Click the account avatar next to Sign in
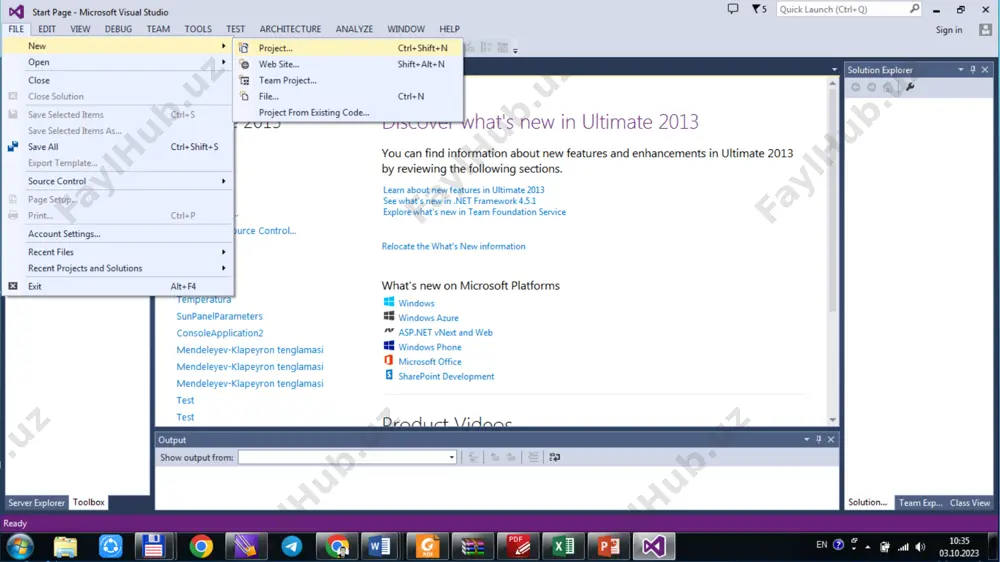This screenshot has width=1000, height=562. (x=985, y=29)
